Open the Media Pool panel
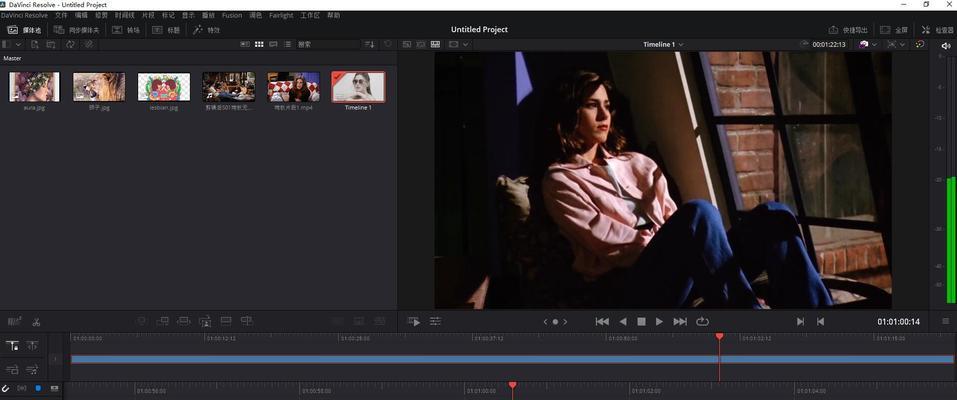Screen dimensions: 957x400 24,29
